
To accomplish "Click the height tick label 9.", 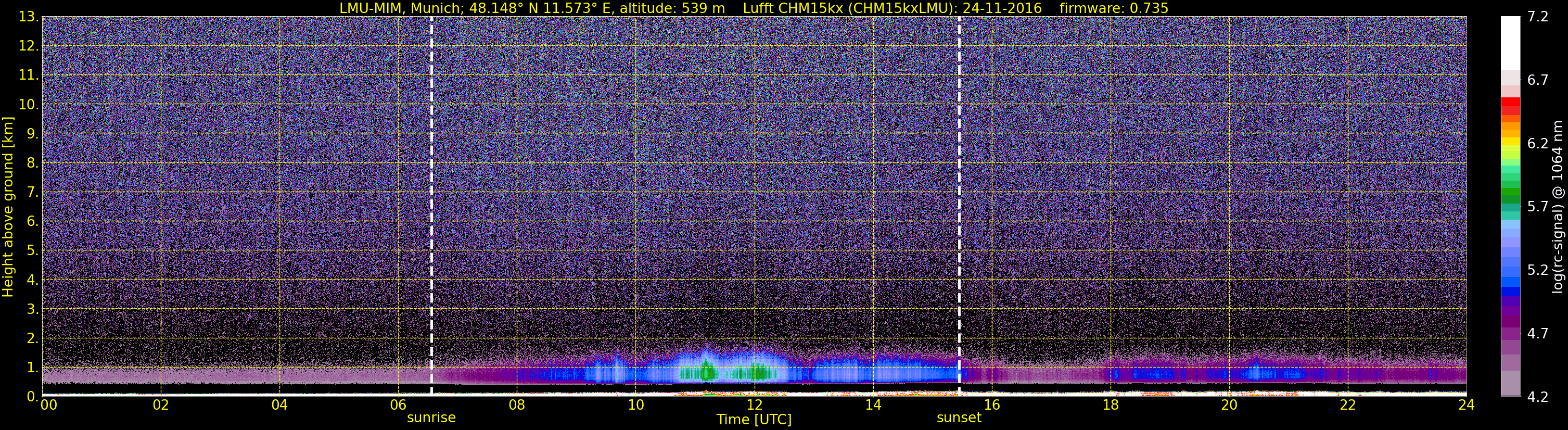I will click(x=32, y=133).
